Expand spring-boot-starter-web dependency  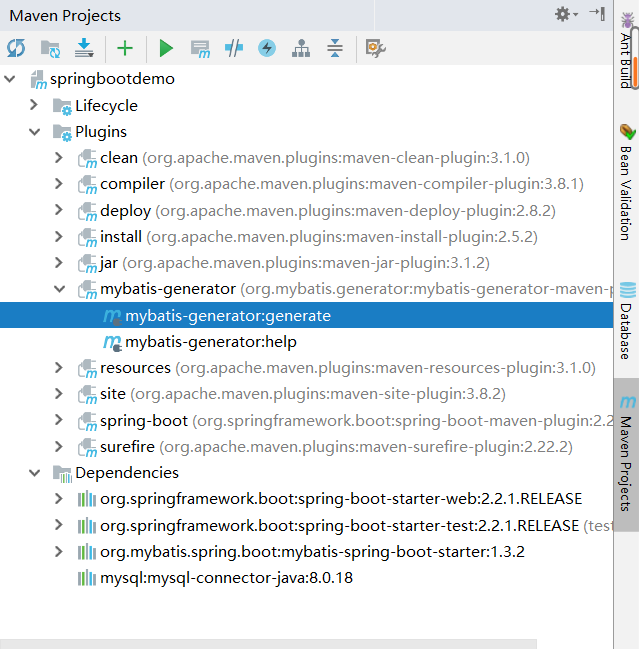tap(59, 499)
